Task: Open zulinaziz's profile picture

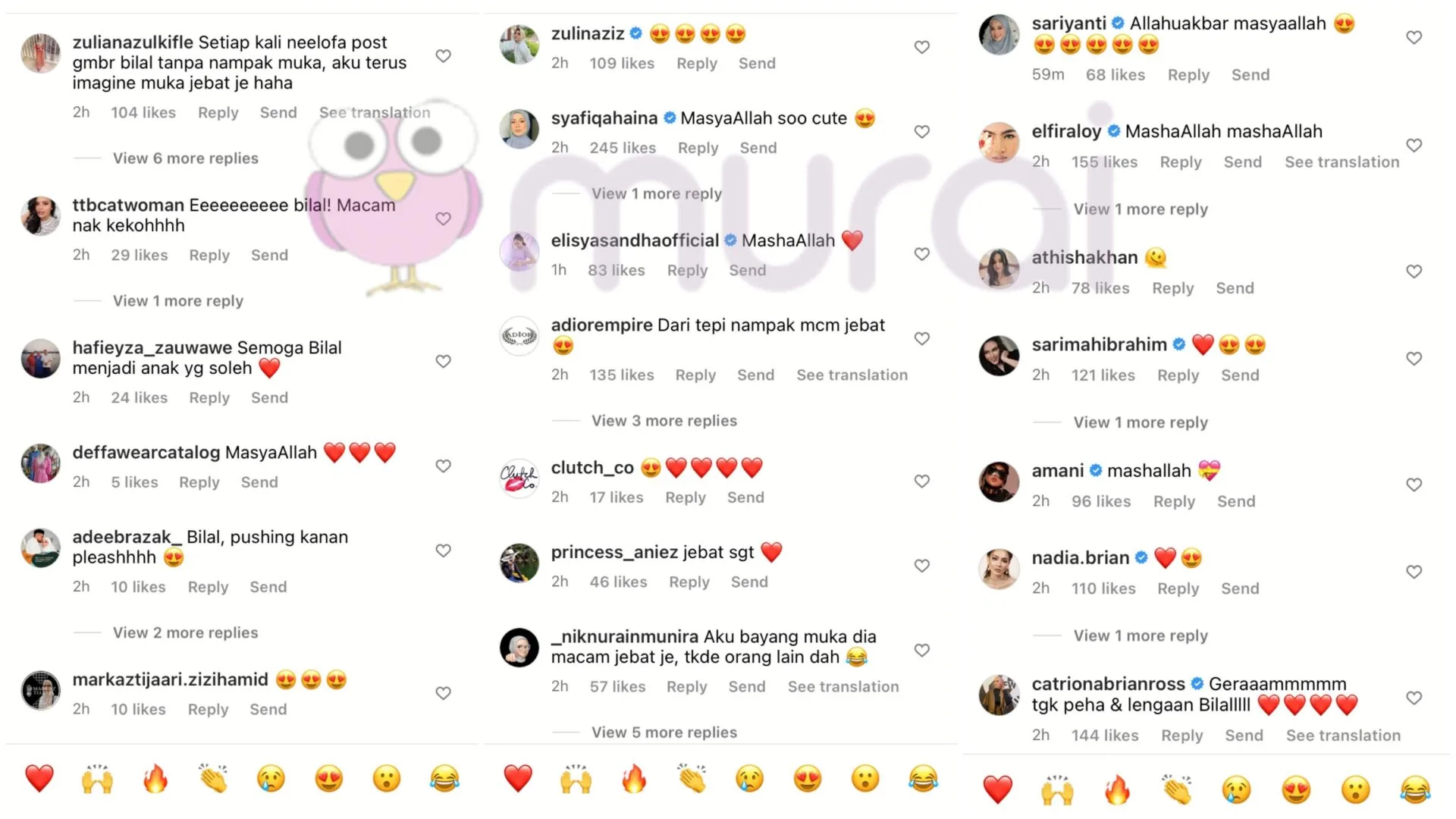Action: coord(519,44)
